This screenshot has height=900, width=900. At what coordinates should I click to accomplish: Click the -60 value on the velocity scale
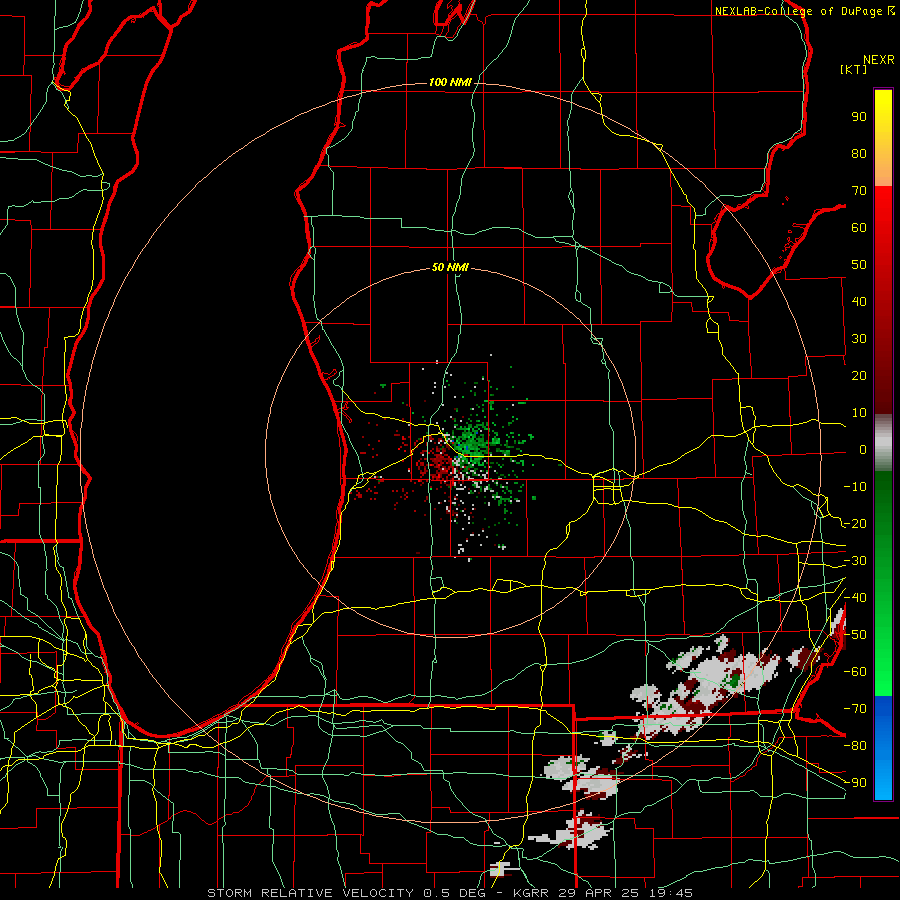point(855,672)
